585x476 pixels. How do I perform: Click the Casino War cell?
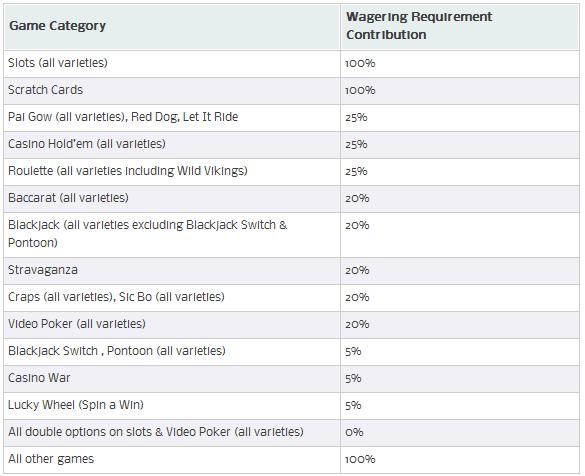point(172,379)
